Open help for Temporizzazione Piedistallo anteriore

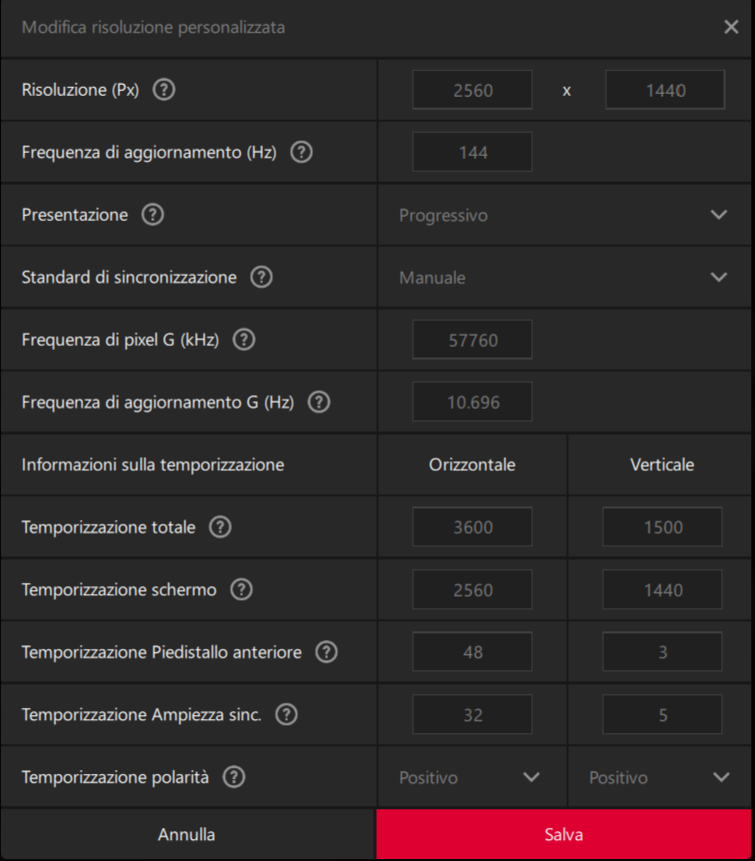tap(325, 651)
